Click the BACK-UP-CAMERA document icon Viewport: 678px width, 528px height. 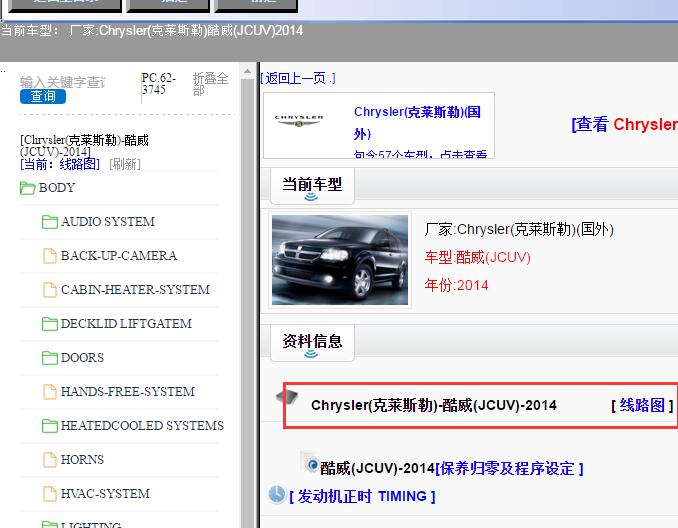click(x=50, y=256)
